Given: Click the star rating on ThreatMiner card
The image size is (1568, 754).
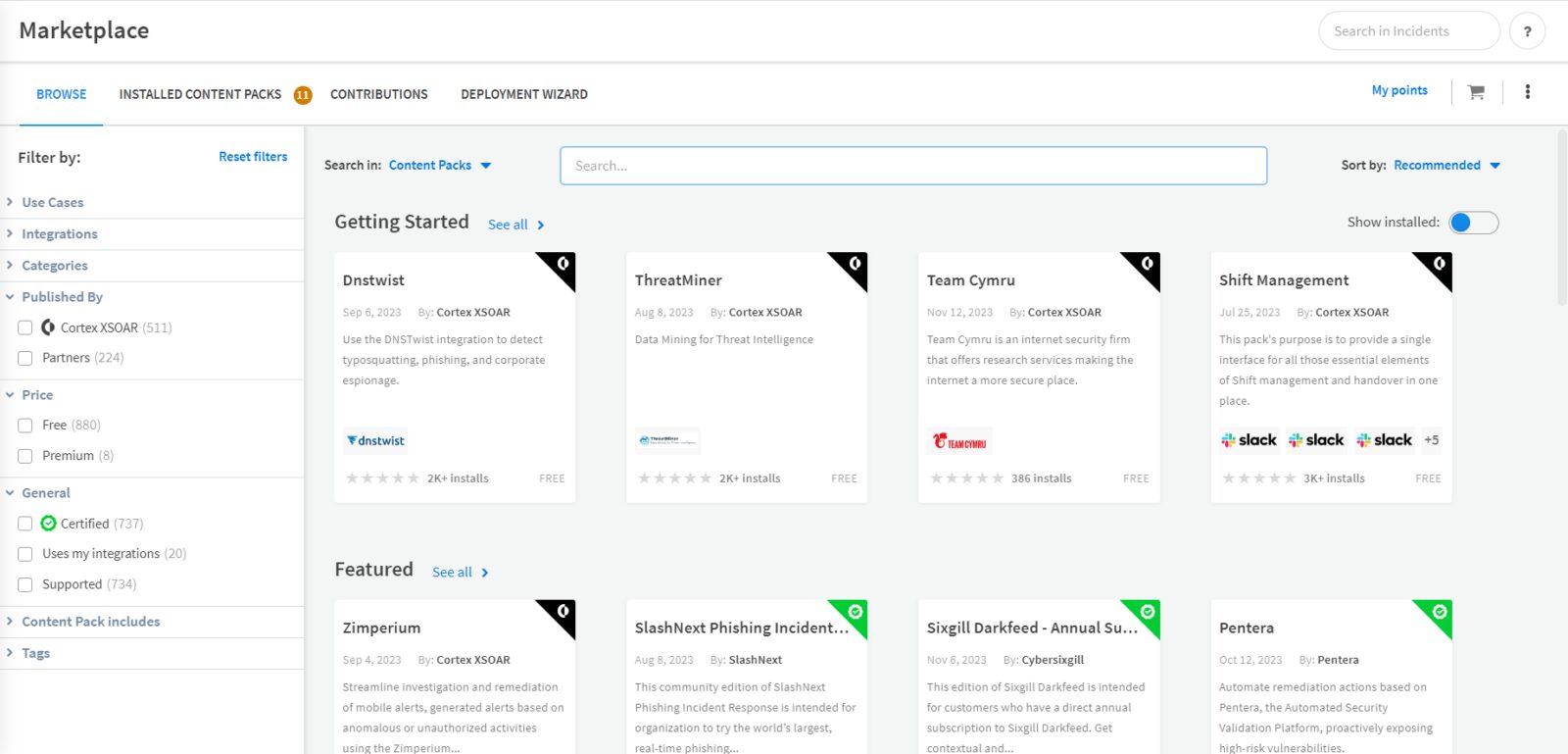Looking at the screenshot, I should pyautogui.click(x=674, y=478).
